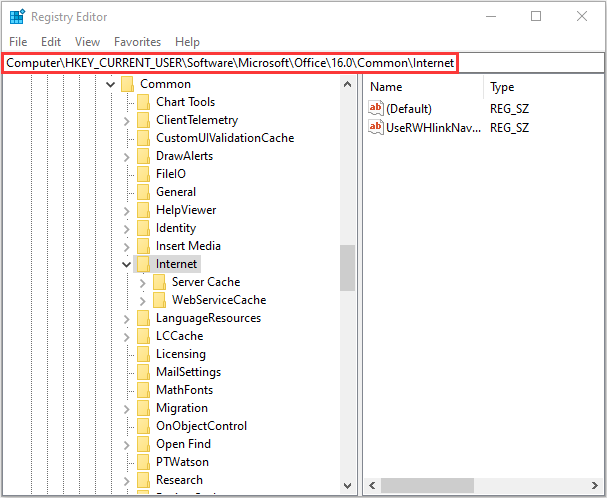Expand the Migration key
The height and width of the screenshot is (498, 607).
[x=127, y=409]
